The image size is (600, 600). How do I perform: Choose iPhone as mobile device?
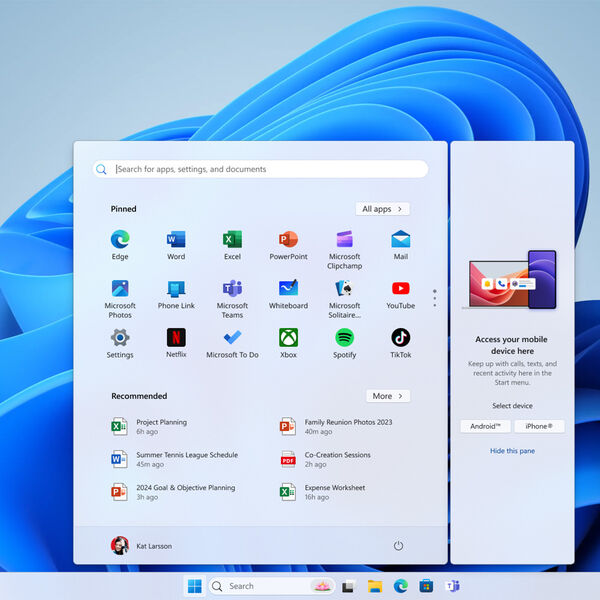coord(539,426)
